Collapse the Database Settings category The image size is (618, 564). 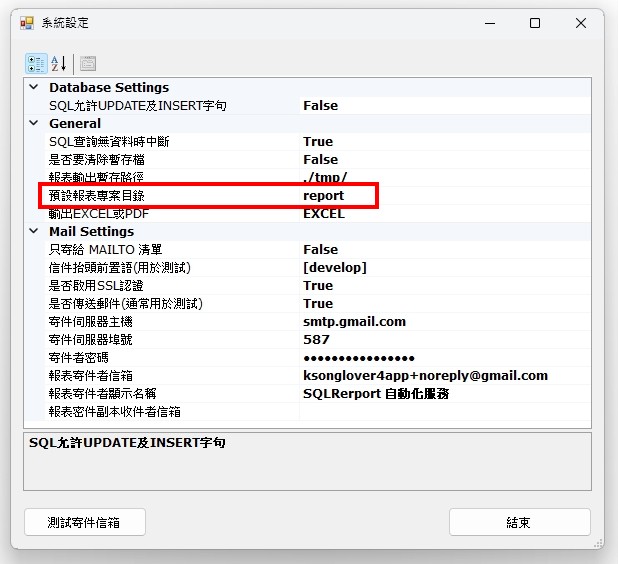(x=34, y=88)
